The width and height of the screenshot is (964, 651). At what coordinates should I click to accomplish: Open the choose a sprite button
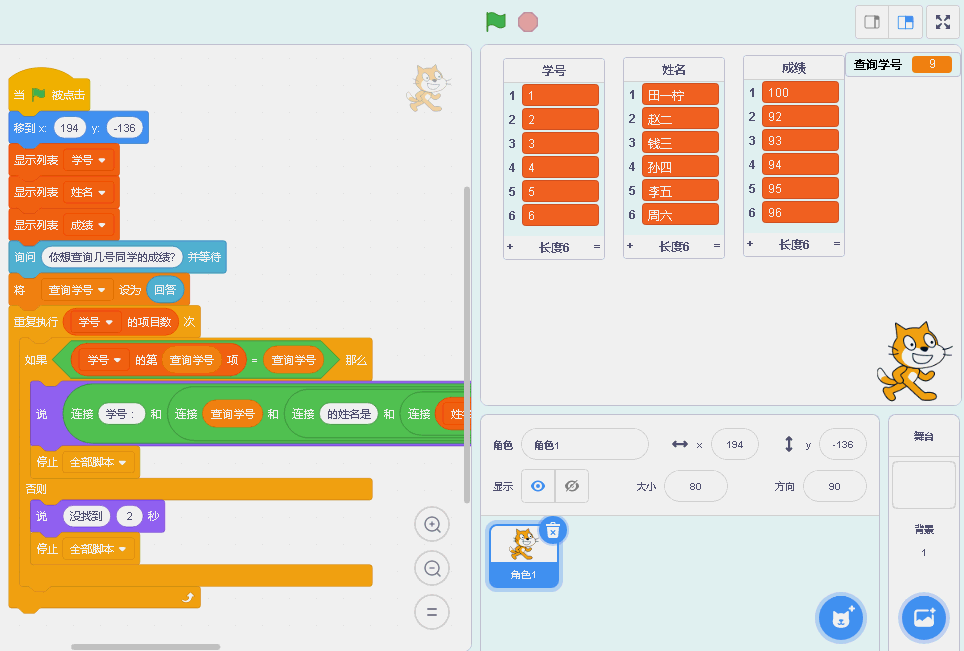pyautogui.click(x=840, y=618)
